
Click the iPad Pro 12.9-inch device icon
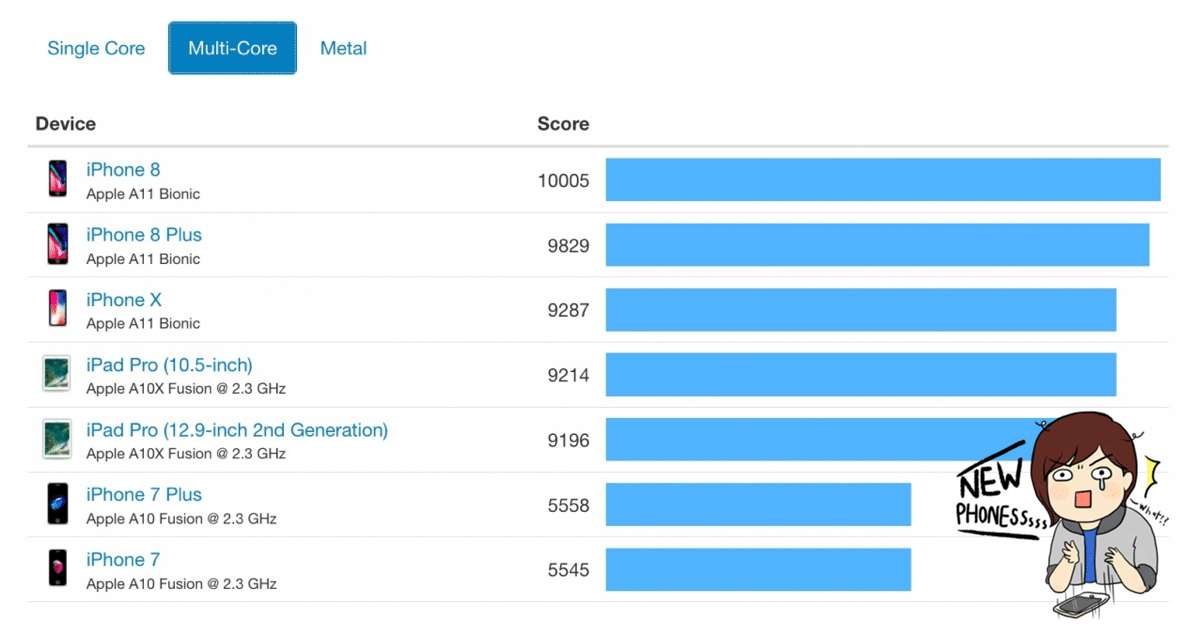57,439
